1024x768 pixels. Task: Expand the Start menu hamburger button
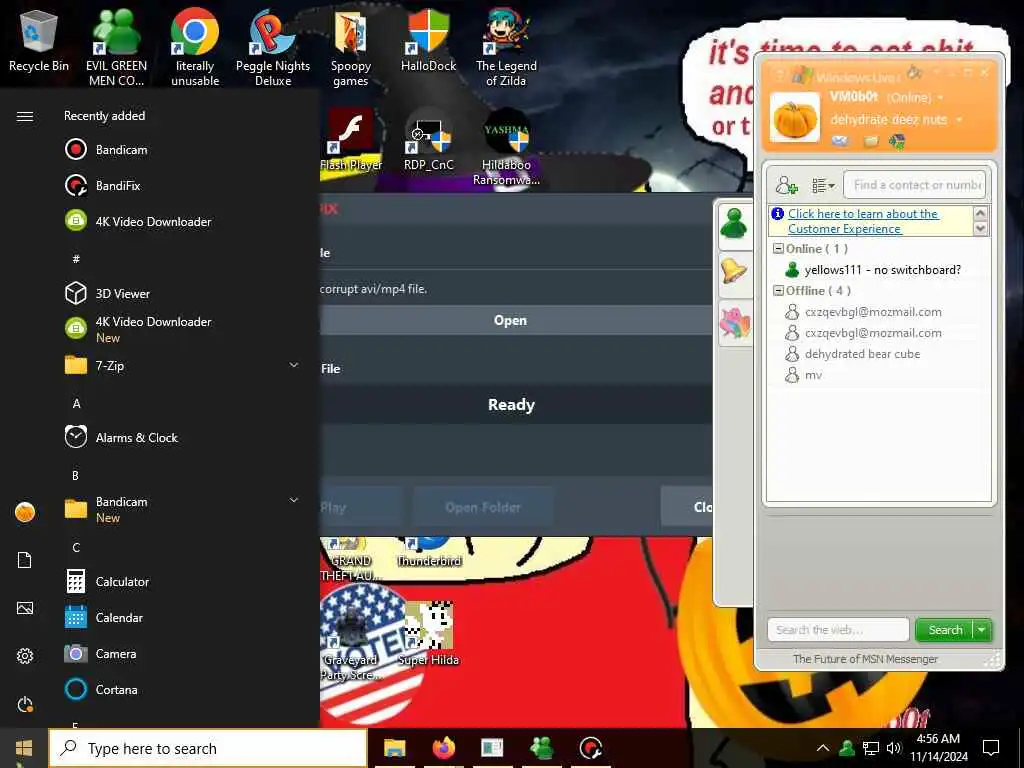[x=25, y=116]
